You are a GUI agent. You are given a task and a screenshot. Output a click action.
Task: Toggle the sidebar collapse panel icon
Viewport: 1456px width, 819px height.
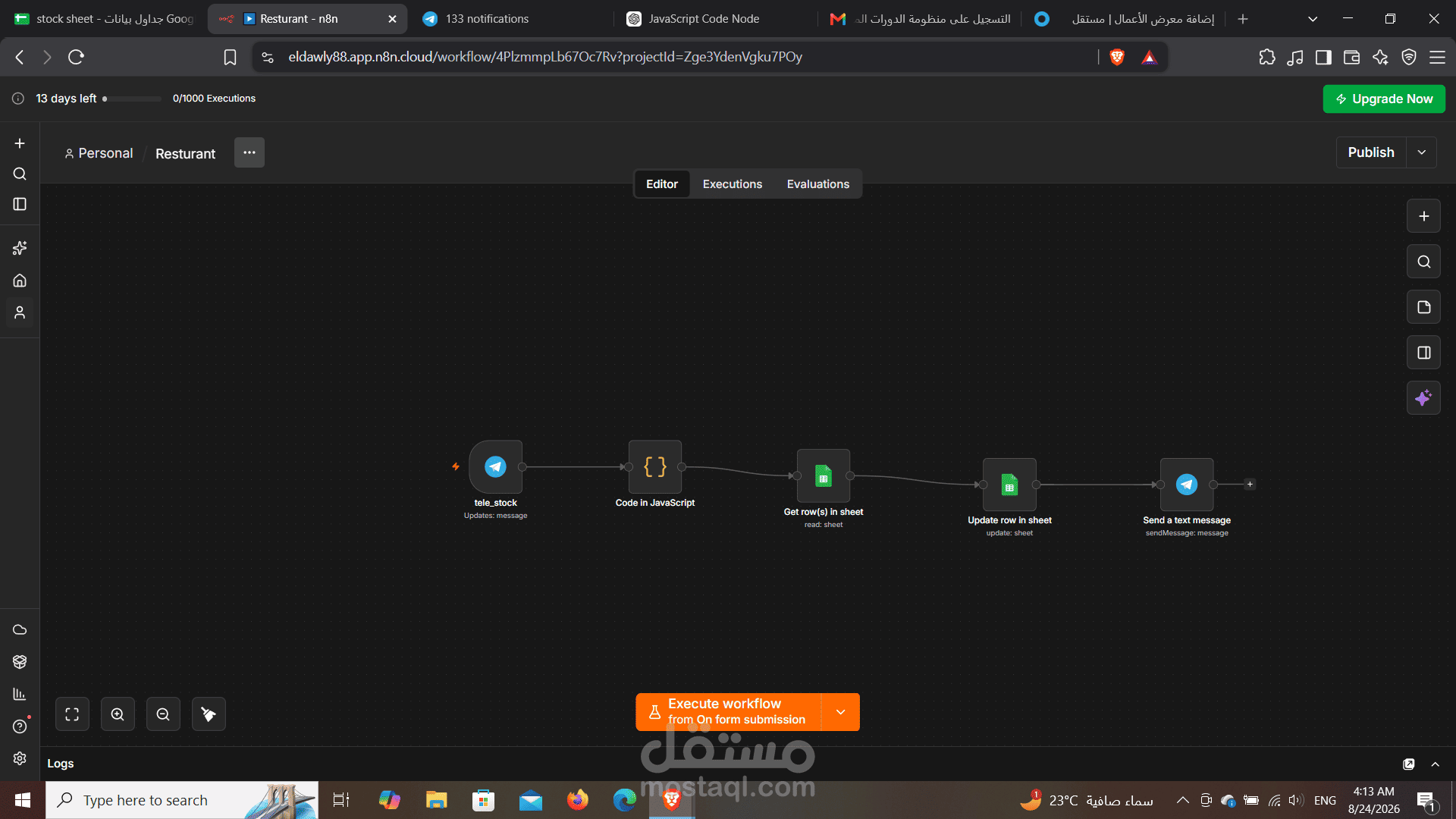tap(20, 204)
